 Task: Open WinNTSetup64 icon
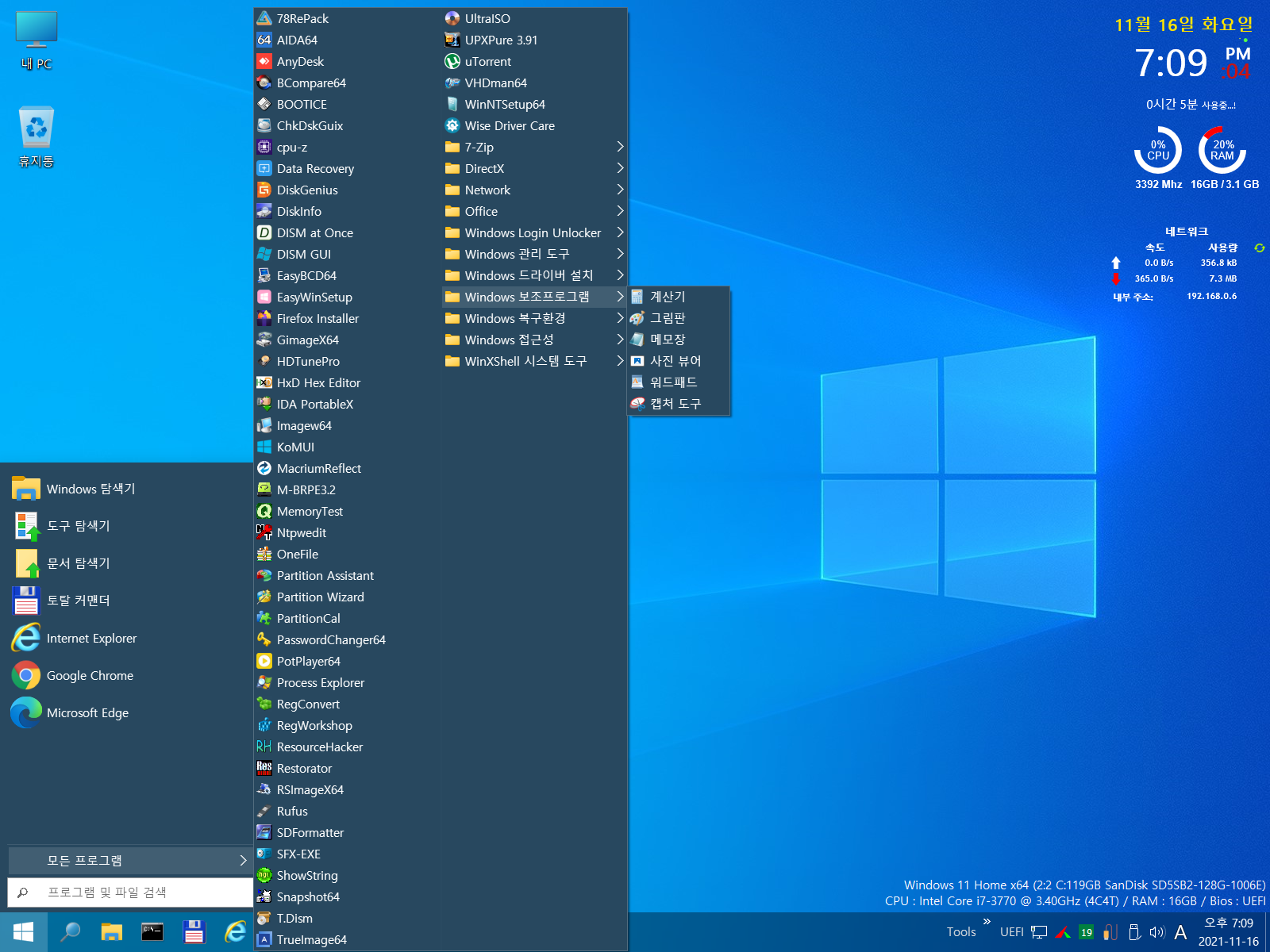click(452, 104)
